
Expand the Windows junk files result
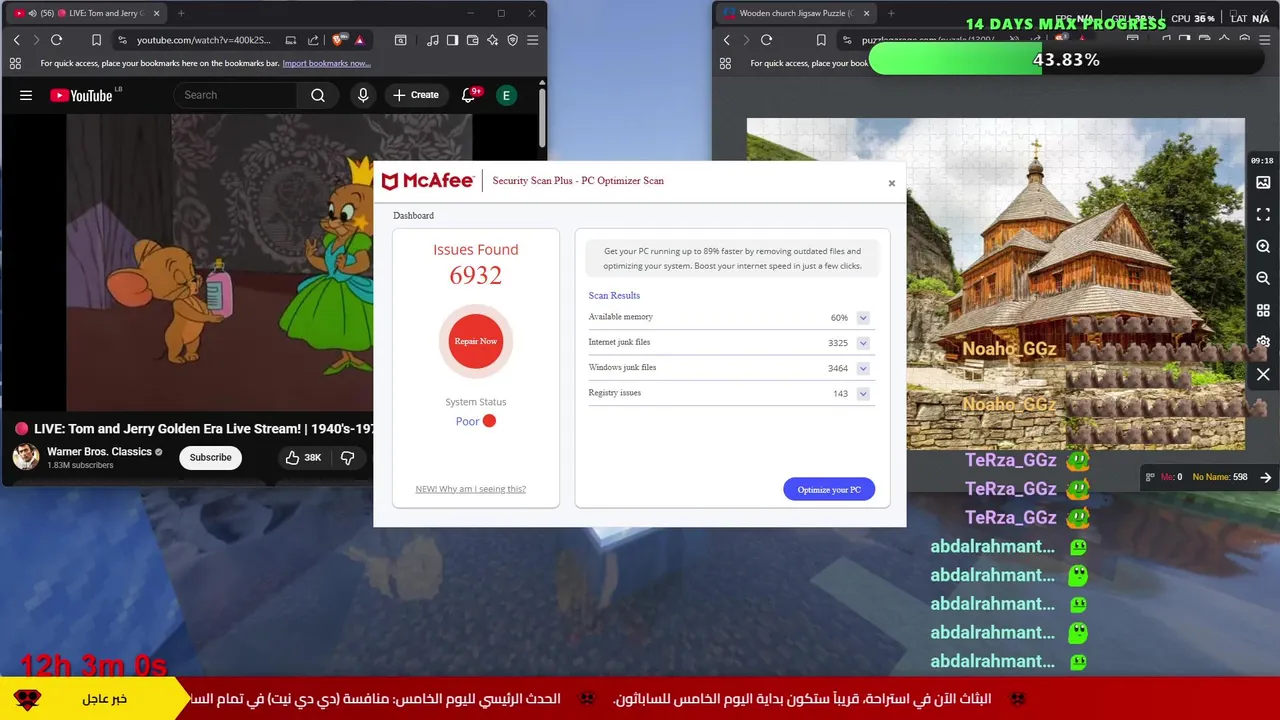click(x=862, y=368)
